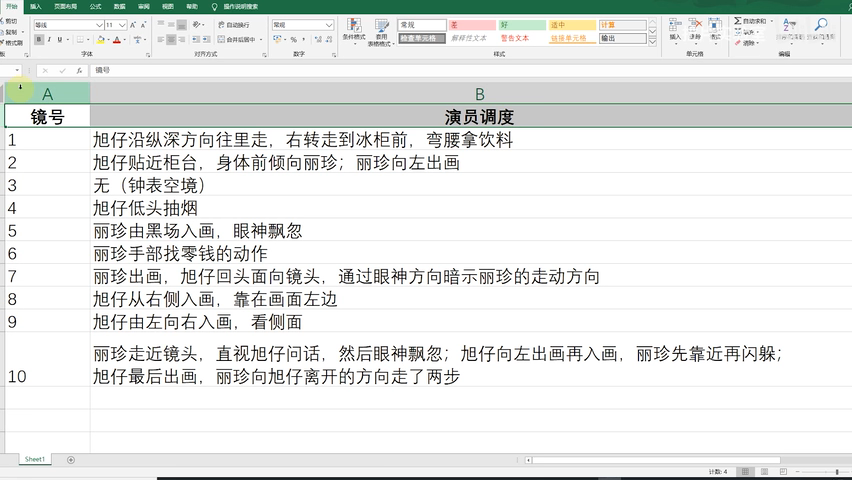Open the fill tool under AutoSum
This screenshot has height=480, width=852.
(745, 32)
